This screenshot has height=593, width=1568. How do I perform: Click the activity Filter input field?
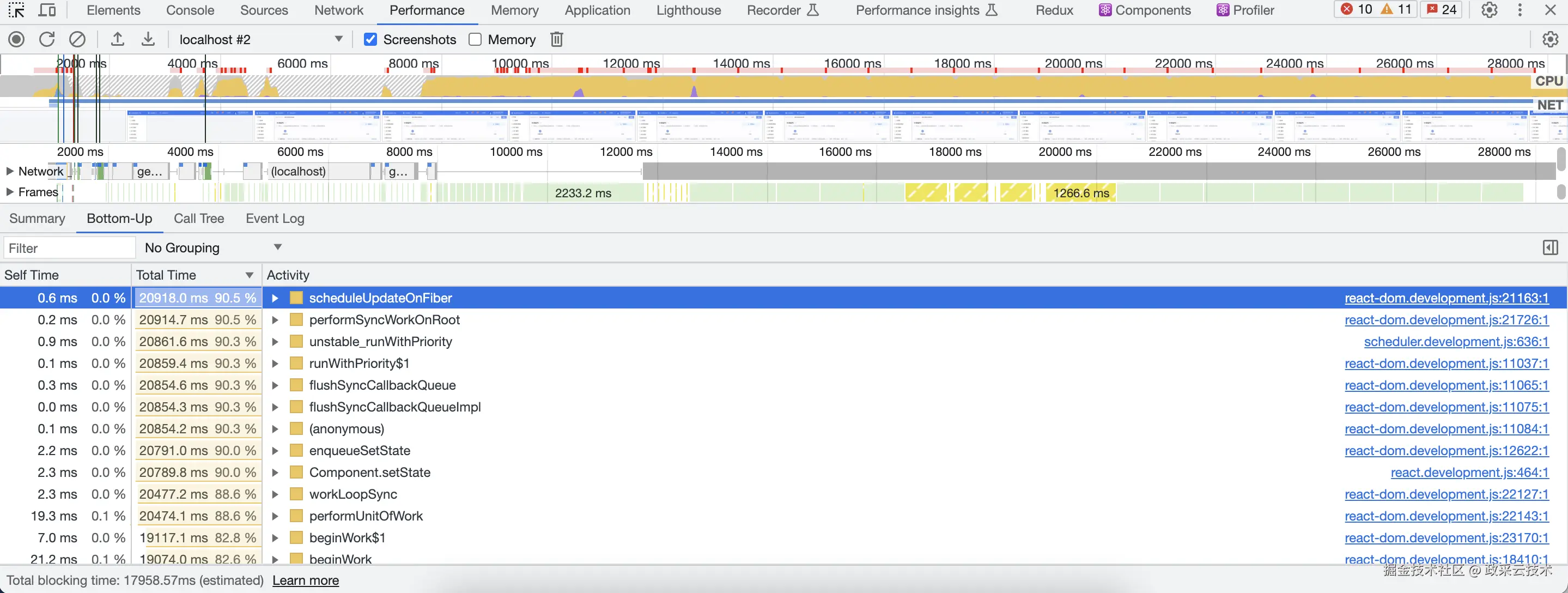pos(69,248)
